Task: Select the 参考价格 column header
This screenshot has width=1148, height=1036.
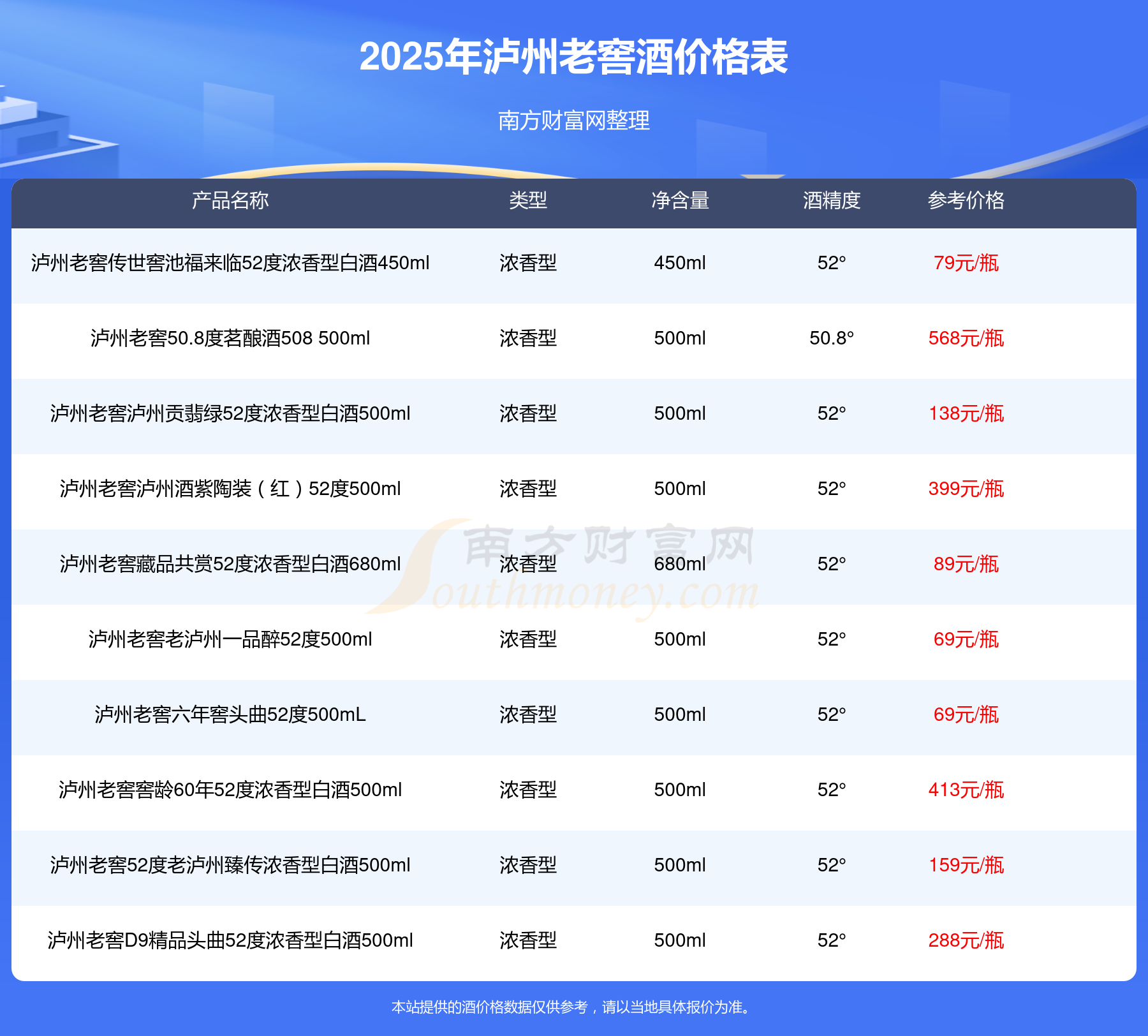Action: (966, 200)
